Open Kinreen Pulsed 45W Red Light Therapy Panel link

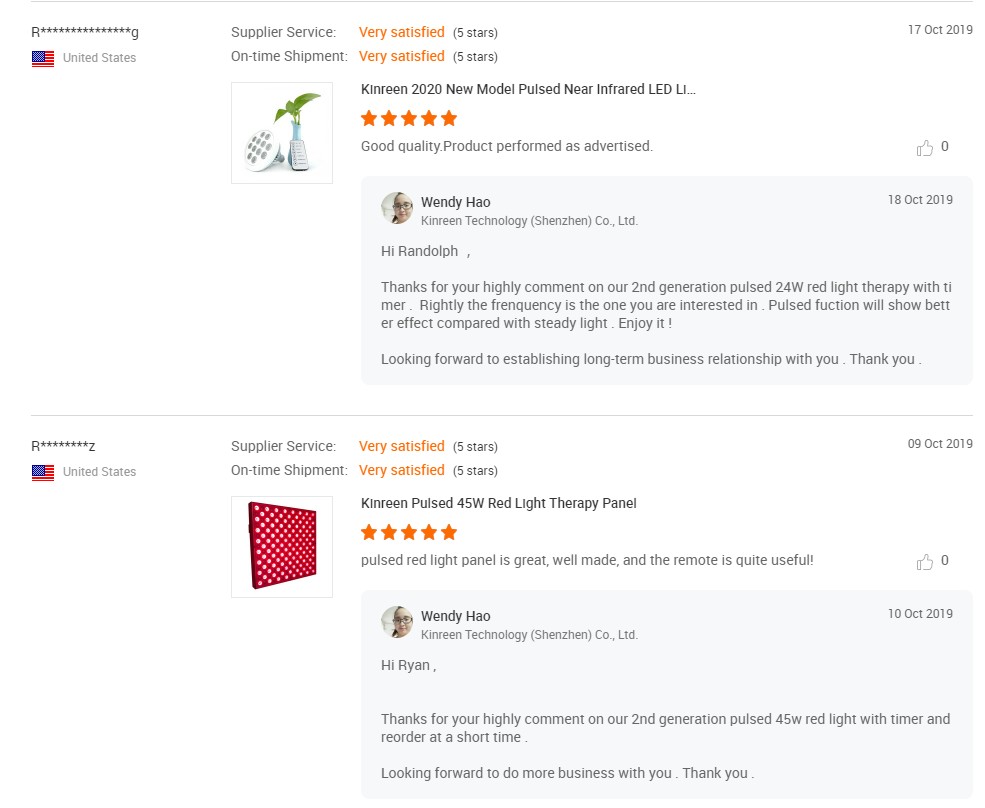(x=498, y=503)
